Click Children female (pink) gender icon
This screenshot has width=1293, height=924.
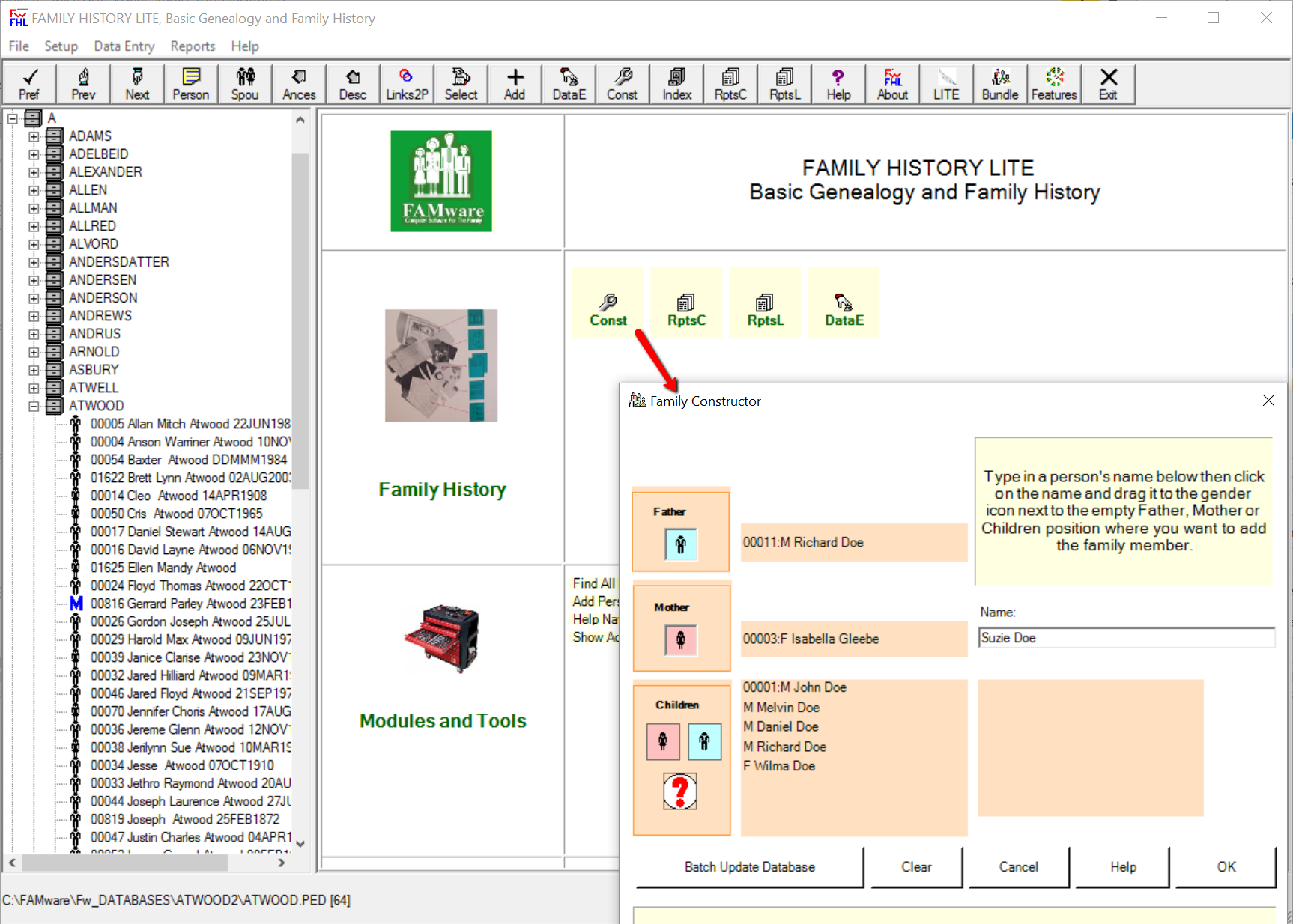(x=663, y=742)
